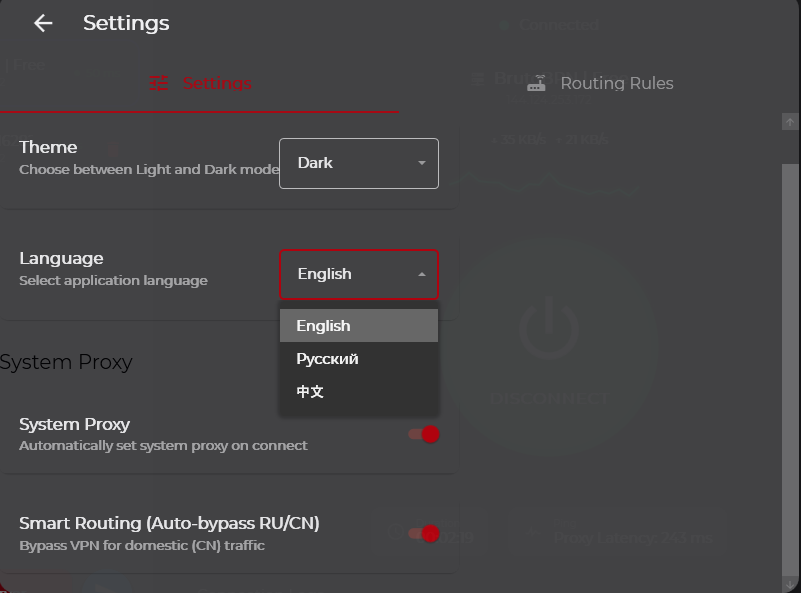Toggle the Smart Routing switch
The width and height of the screenshot is (801, 593).
pyautogui.click(x=424, y=534)
